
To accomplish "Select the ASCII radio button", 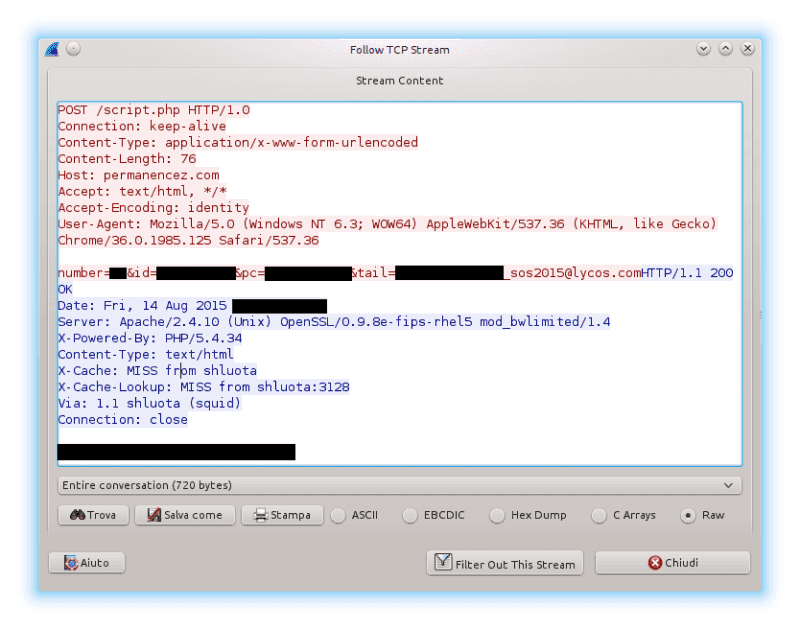I will coord(338,516).
